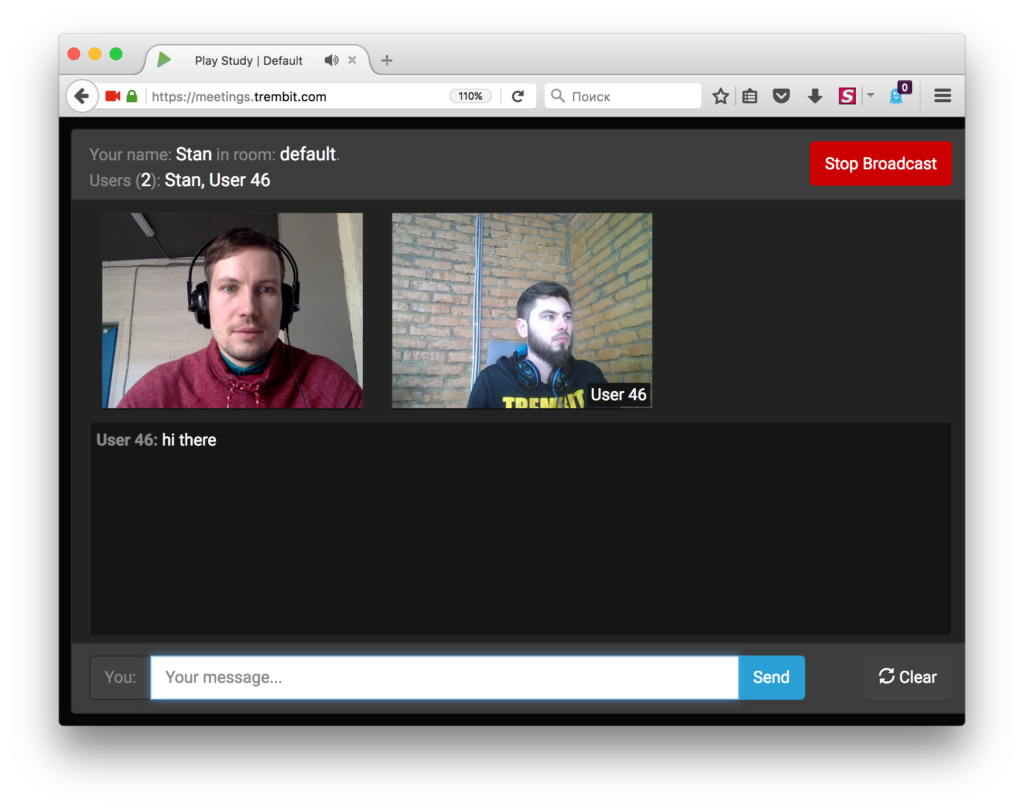
Task: Click Stan's video thumbnail
Action: (232, 310)
